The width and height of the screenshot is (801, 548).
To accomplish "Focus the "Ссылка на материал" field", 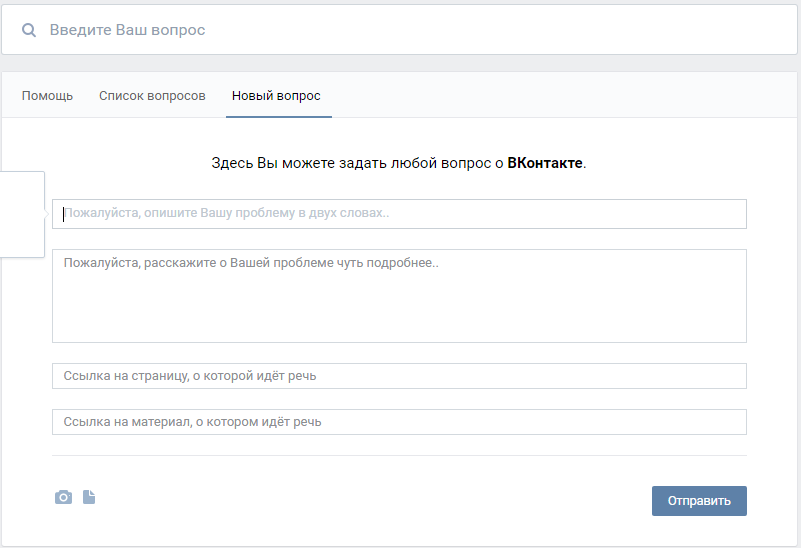I will tap(400, 422).
